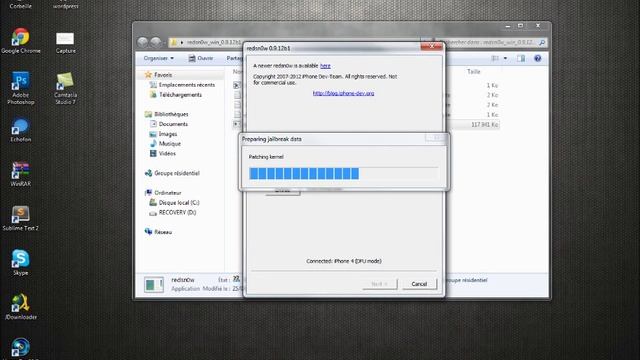The image size is (640, 360).
Task: Open Google Chrome desktop shortcut
Action: pyautogui.click(x=20, y=40)
